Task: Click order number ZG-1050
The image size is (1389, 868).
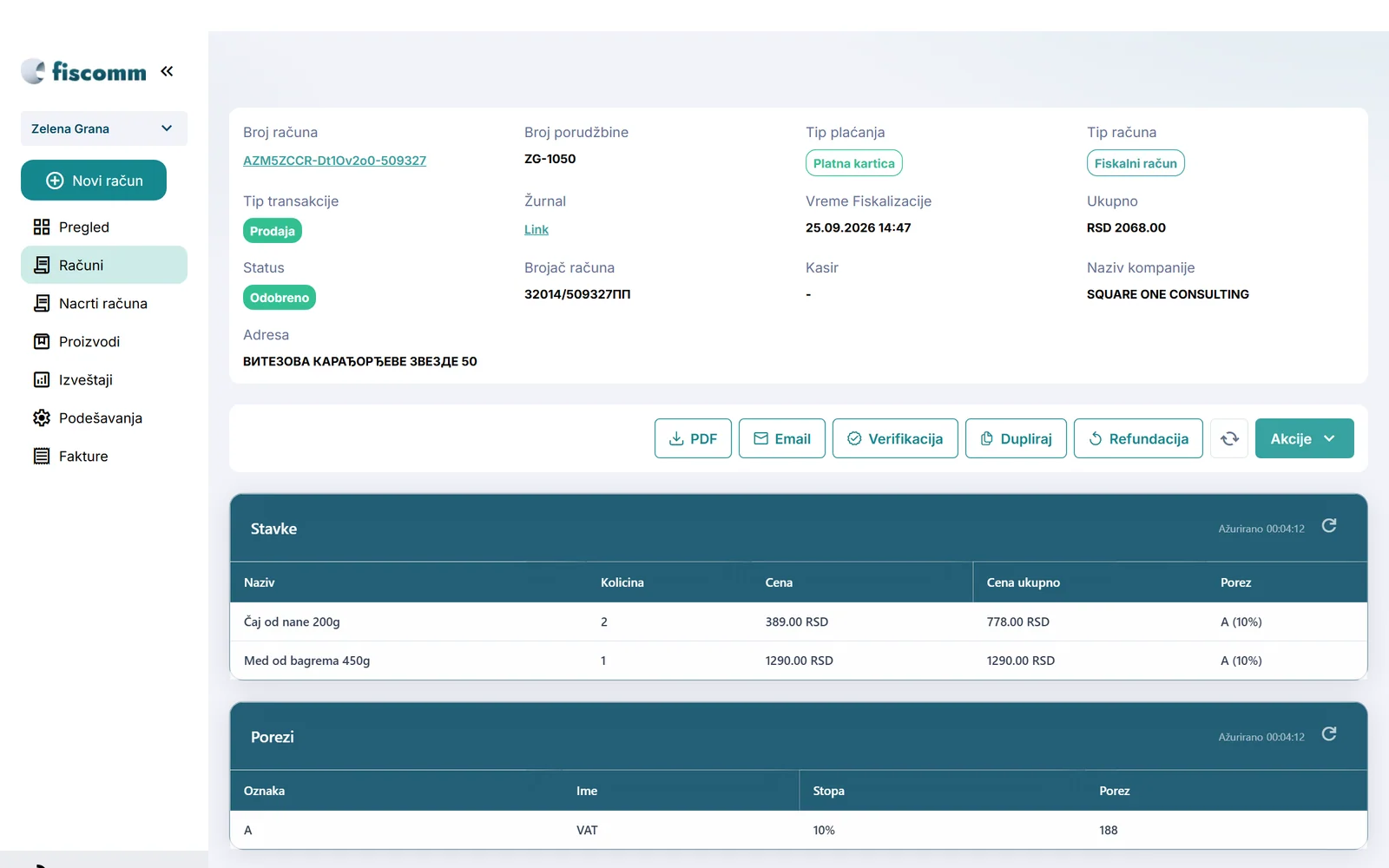Action: coord(550,159)
